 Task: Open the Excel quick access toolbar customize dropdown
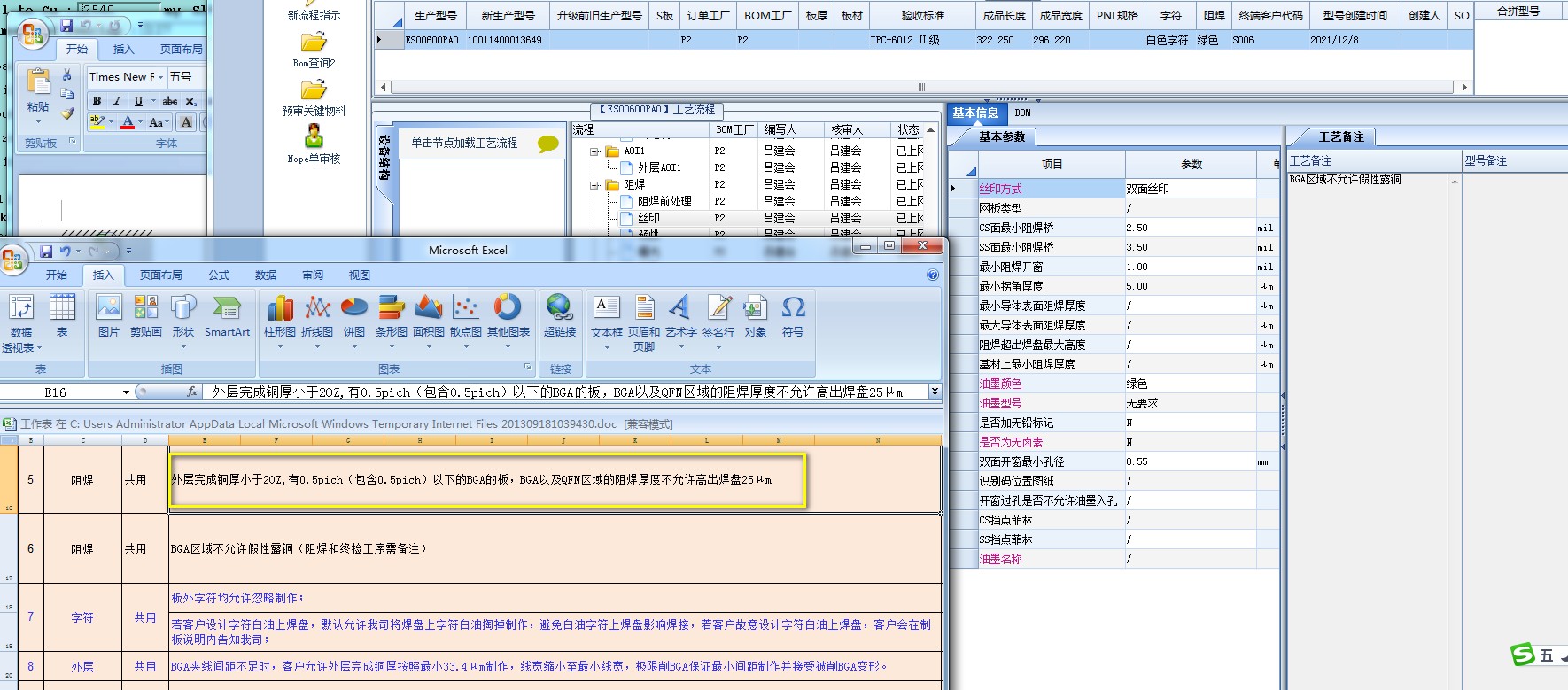(x=128, y=252)
